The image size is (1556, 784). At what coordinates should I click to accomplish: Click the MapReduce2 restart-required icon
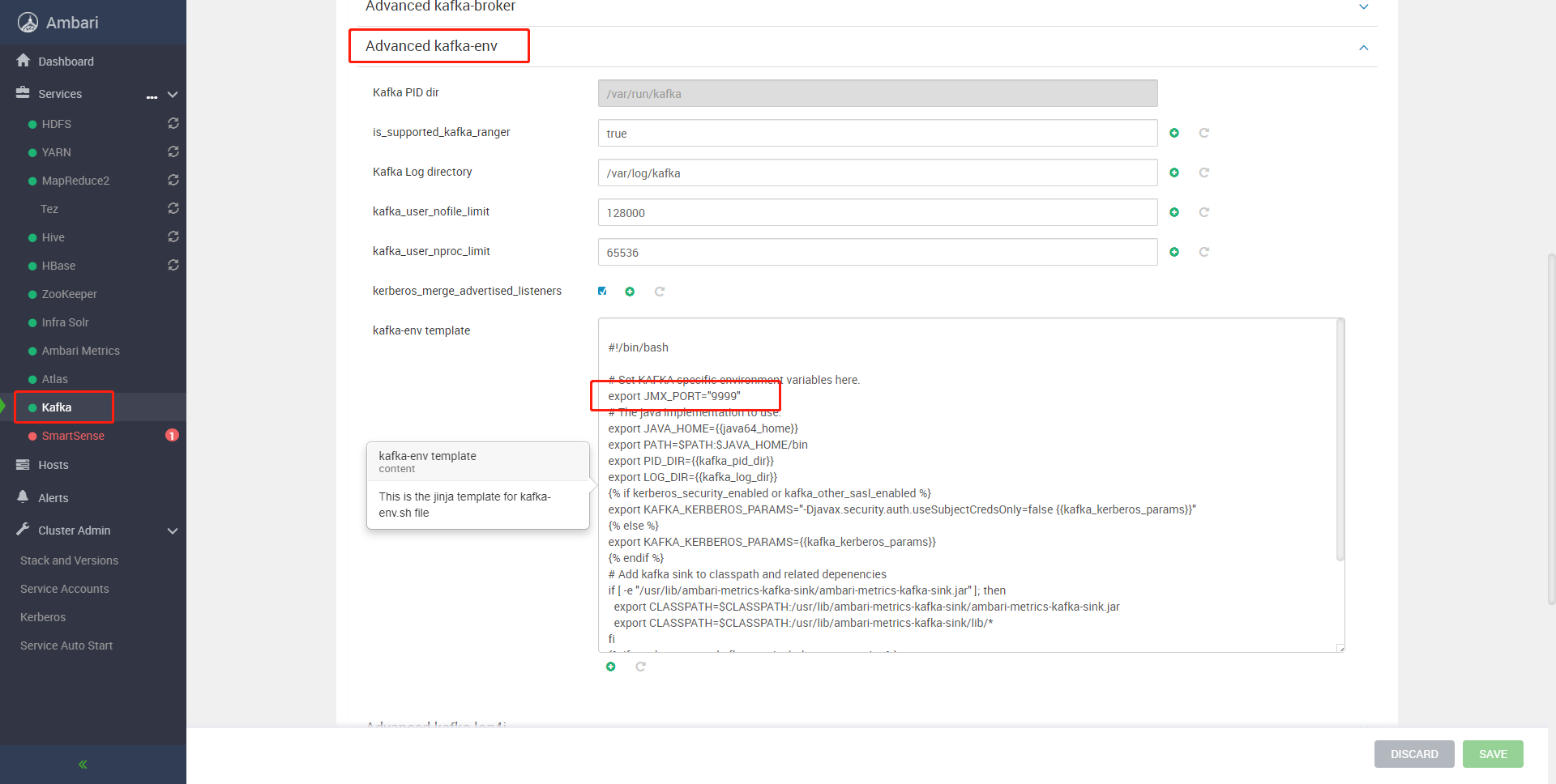tap(173, 180)
